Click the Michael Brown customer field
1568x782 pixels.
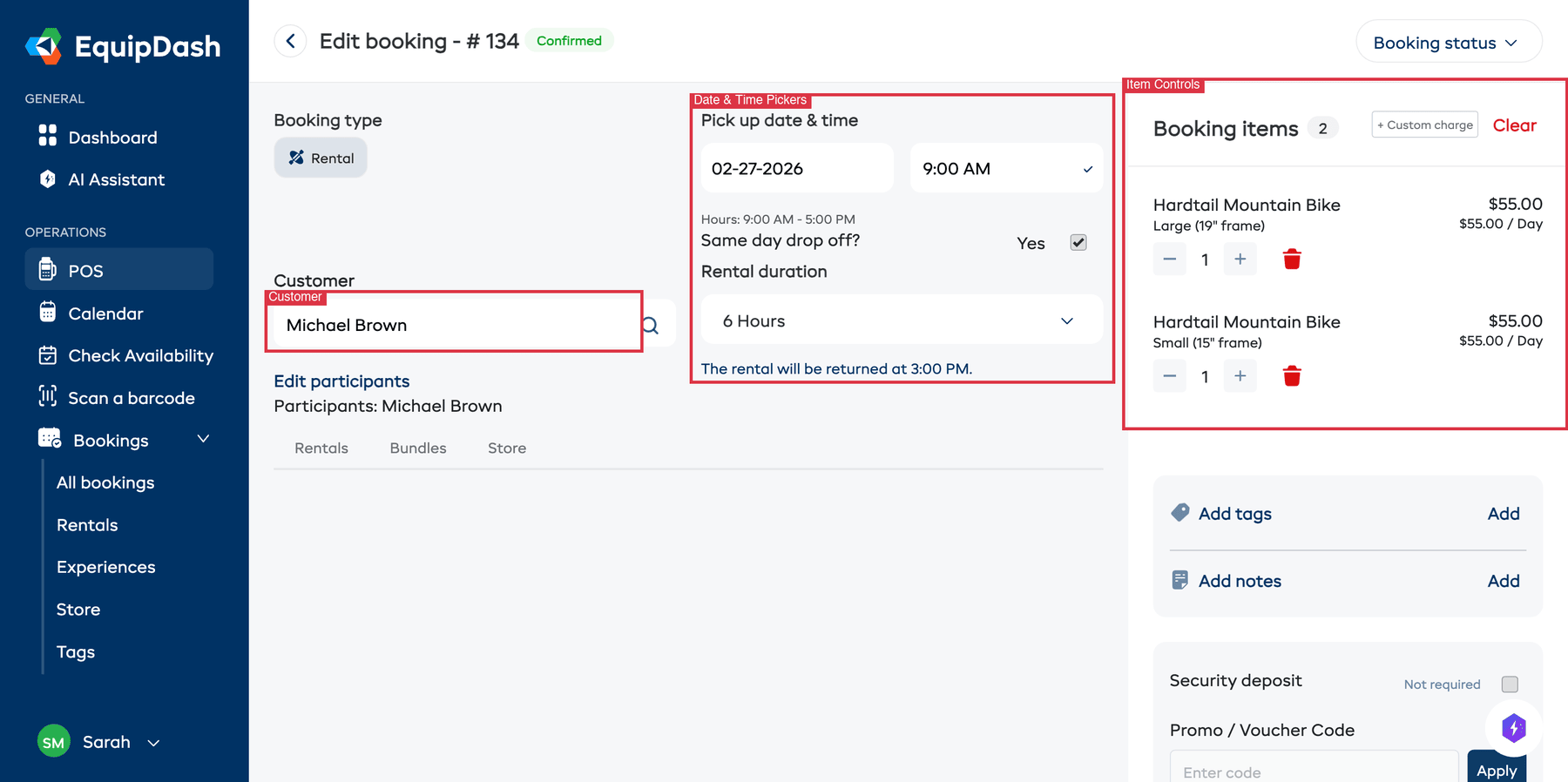point(455,325)
